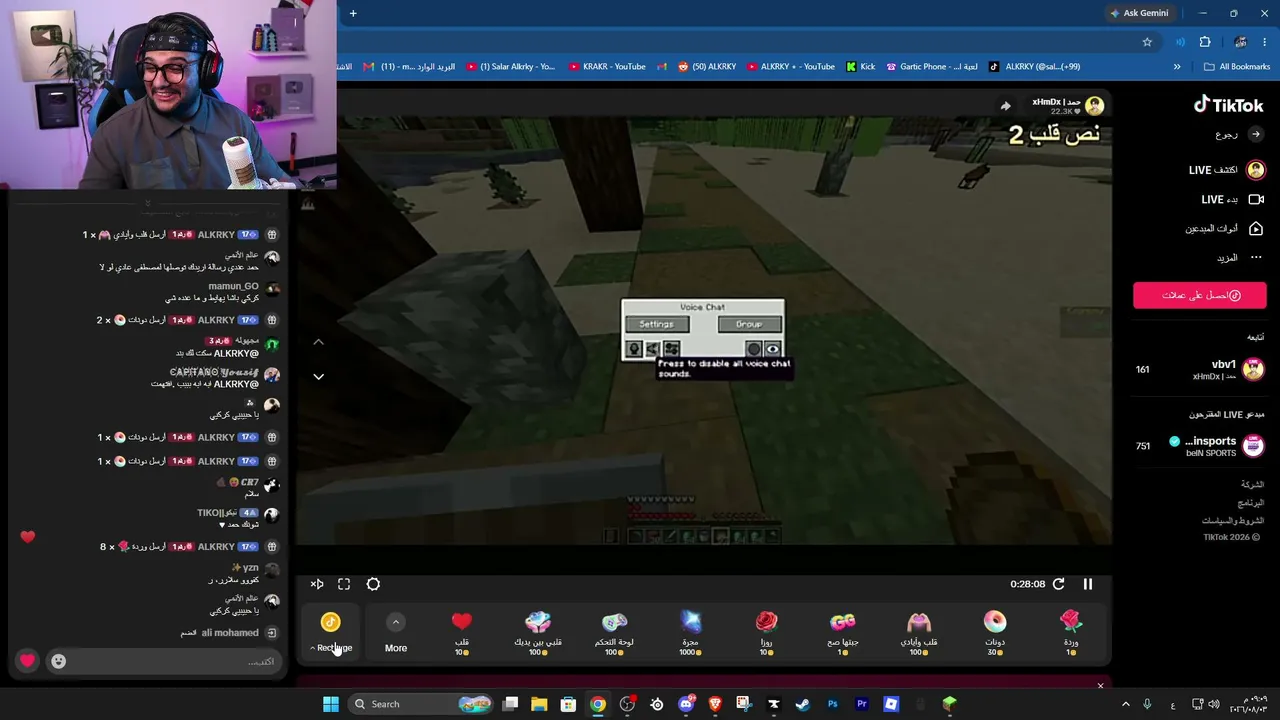Viewport: 1280px width, 720px height.
Task: Open the ALKRKY TikTok bookmark
Action: click(x=1034, y=67)
